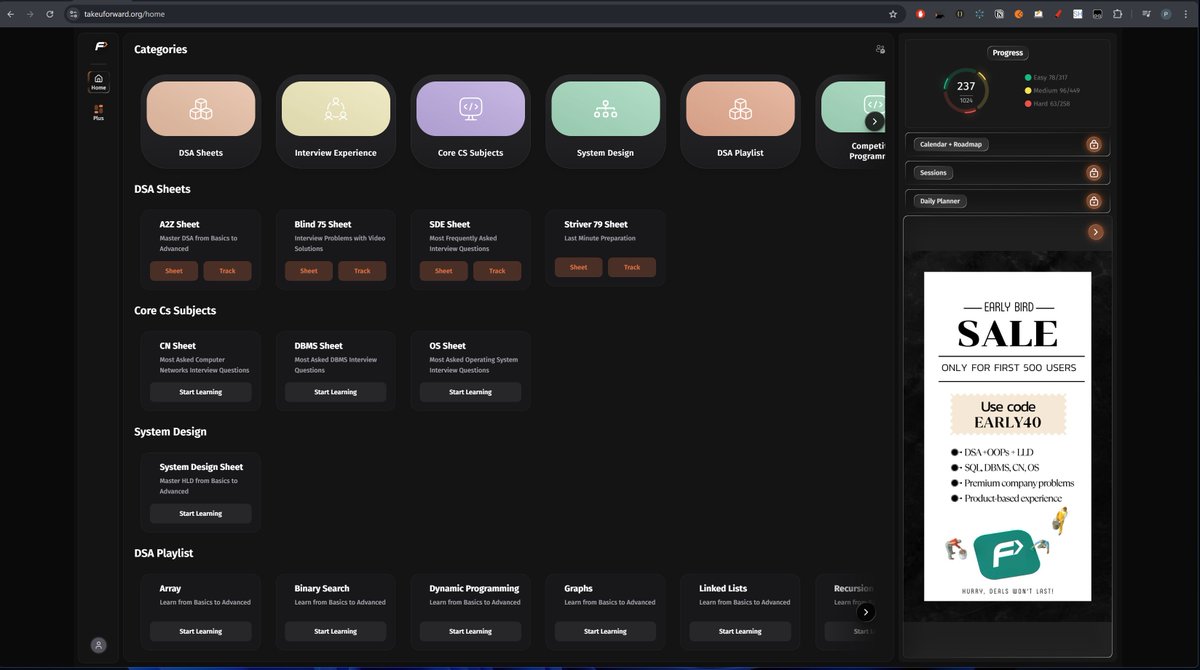Click the circular progress ring showing 237
Image resolution: width=1200 pixels, height=670 pixels.
point(966,92)
